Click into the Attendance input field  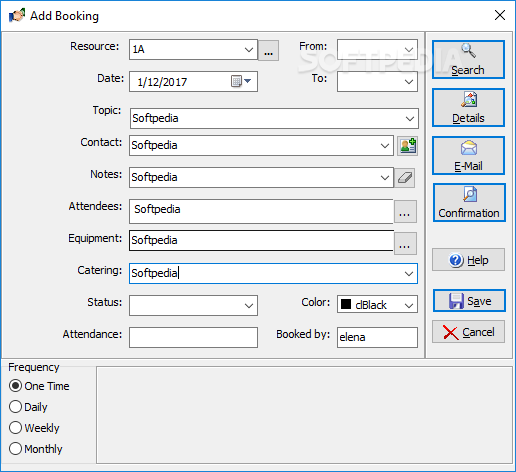[193, 337]
